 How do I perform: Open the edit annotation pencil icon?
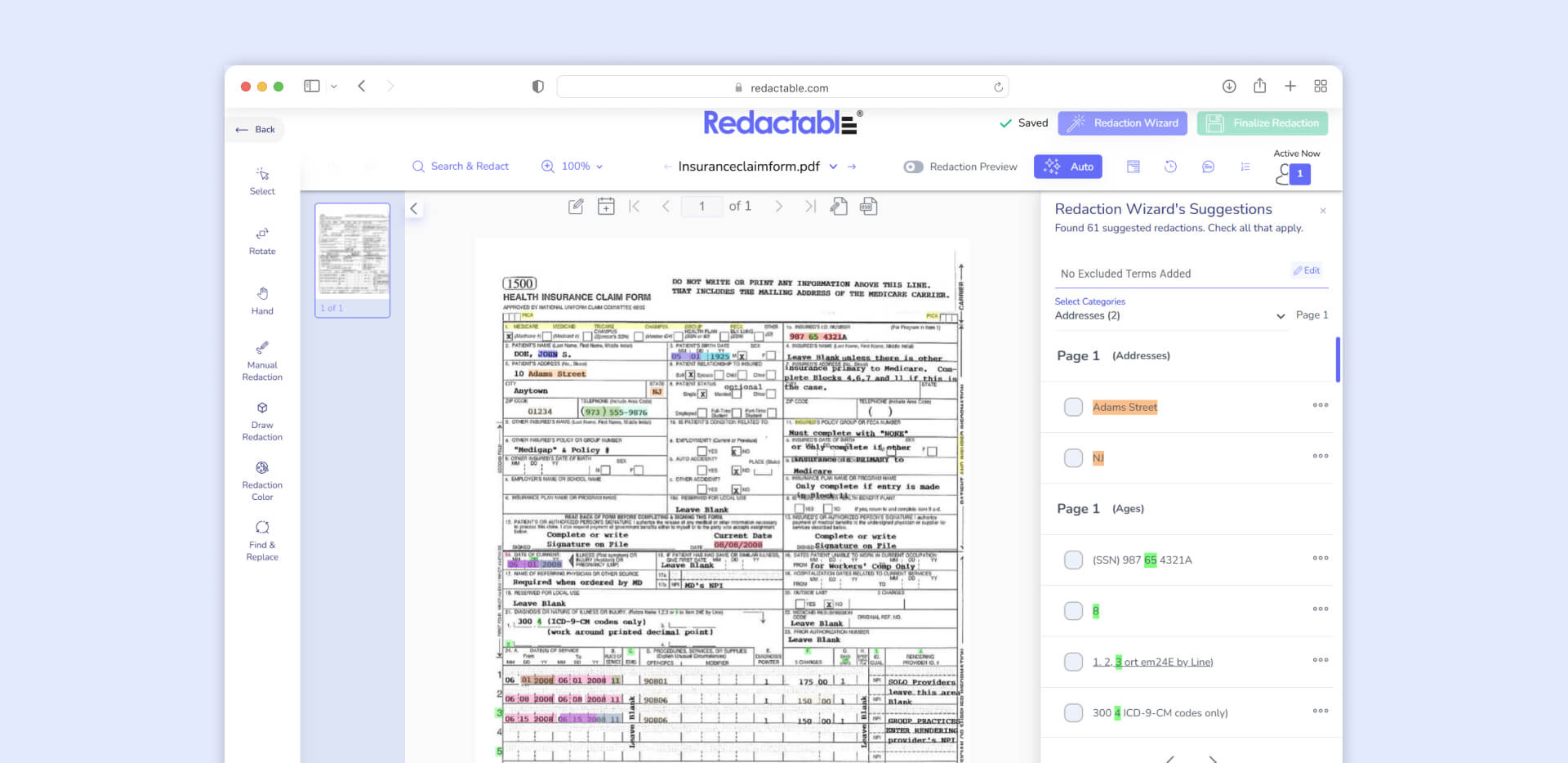tap(576, 207)
